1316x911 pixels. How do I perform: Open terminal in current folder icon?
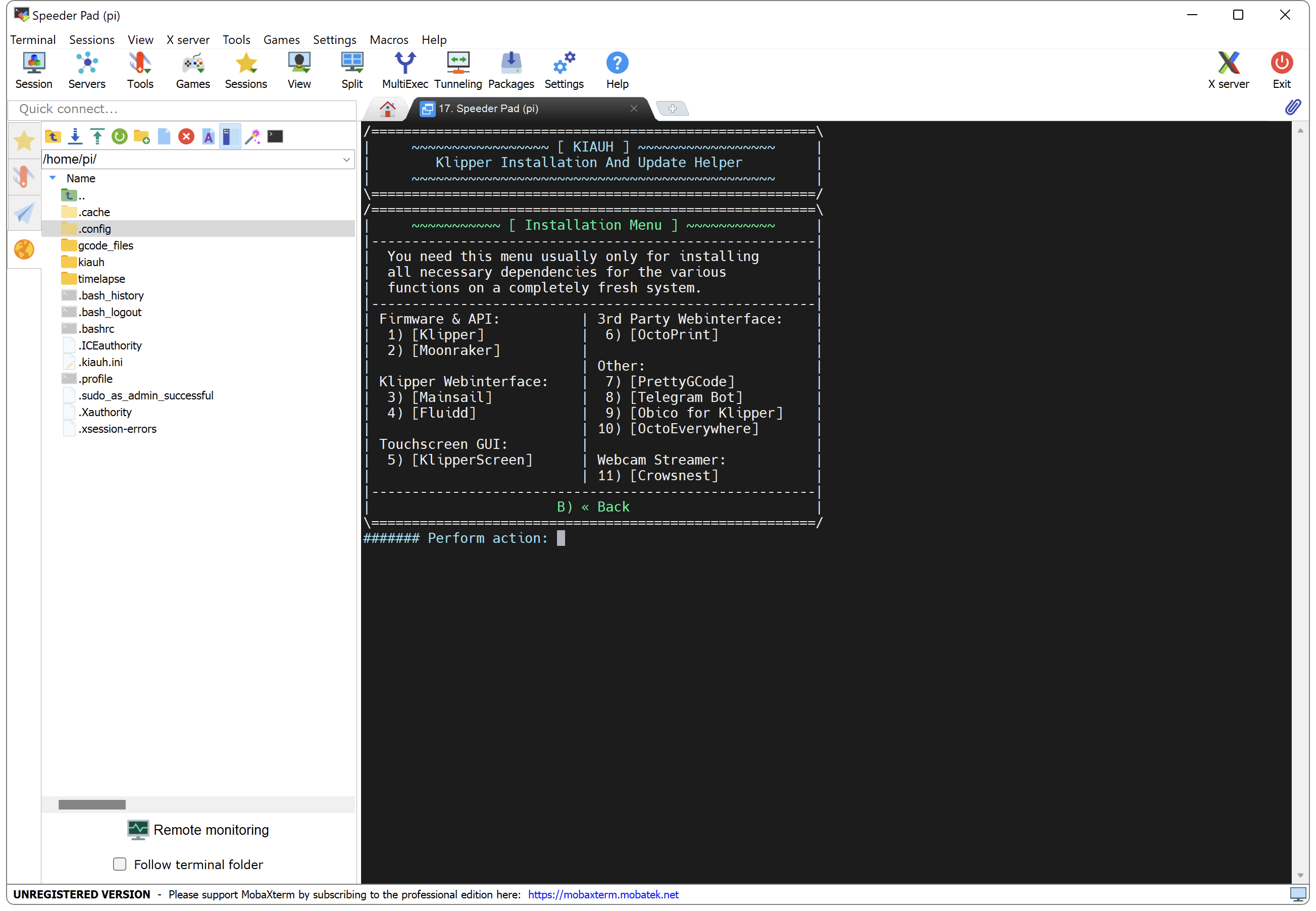[x=275, y=136]
